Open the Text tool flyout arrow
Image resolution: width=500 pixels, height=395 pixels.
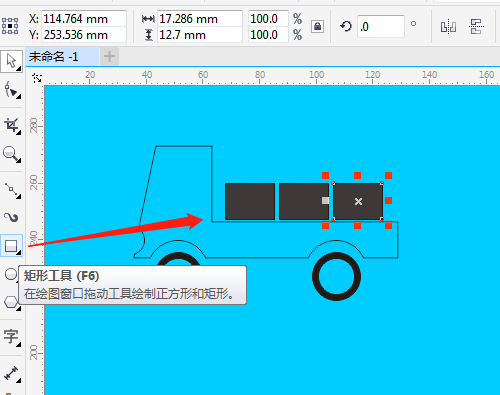[x=19, y=344]
